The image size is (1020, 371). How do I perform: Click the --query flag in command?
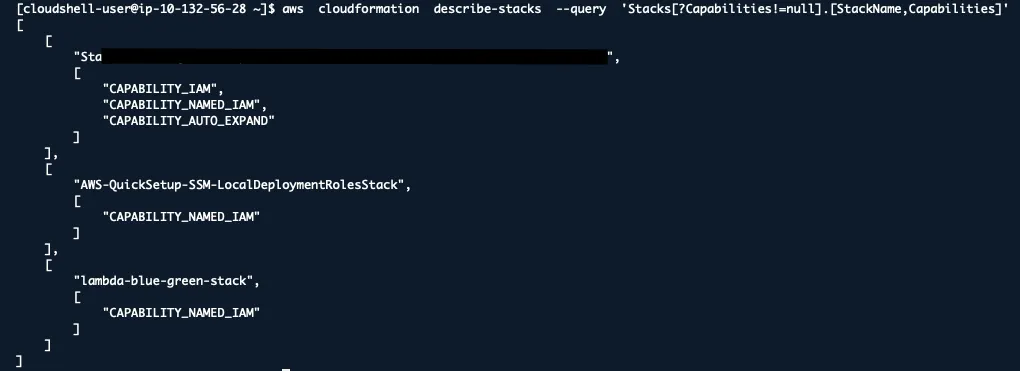(580, 10)
